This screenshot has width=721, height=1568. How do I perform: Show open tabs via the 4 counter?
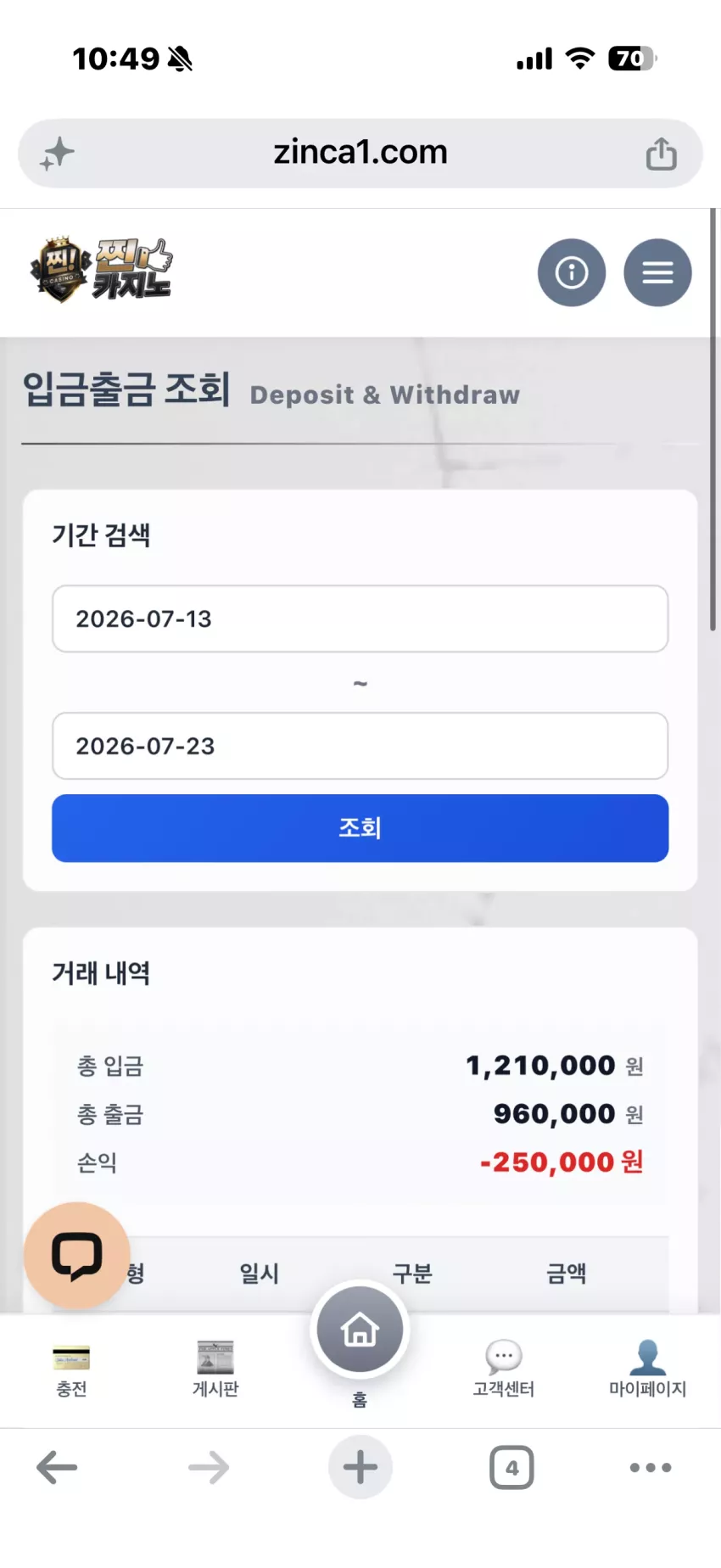pos(511,1467)
